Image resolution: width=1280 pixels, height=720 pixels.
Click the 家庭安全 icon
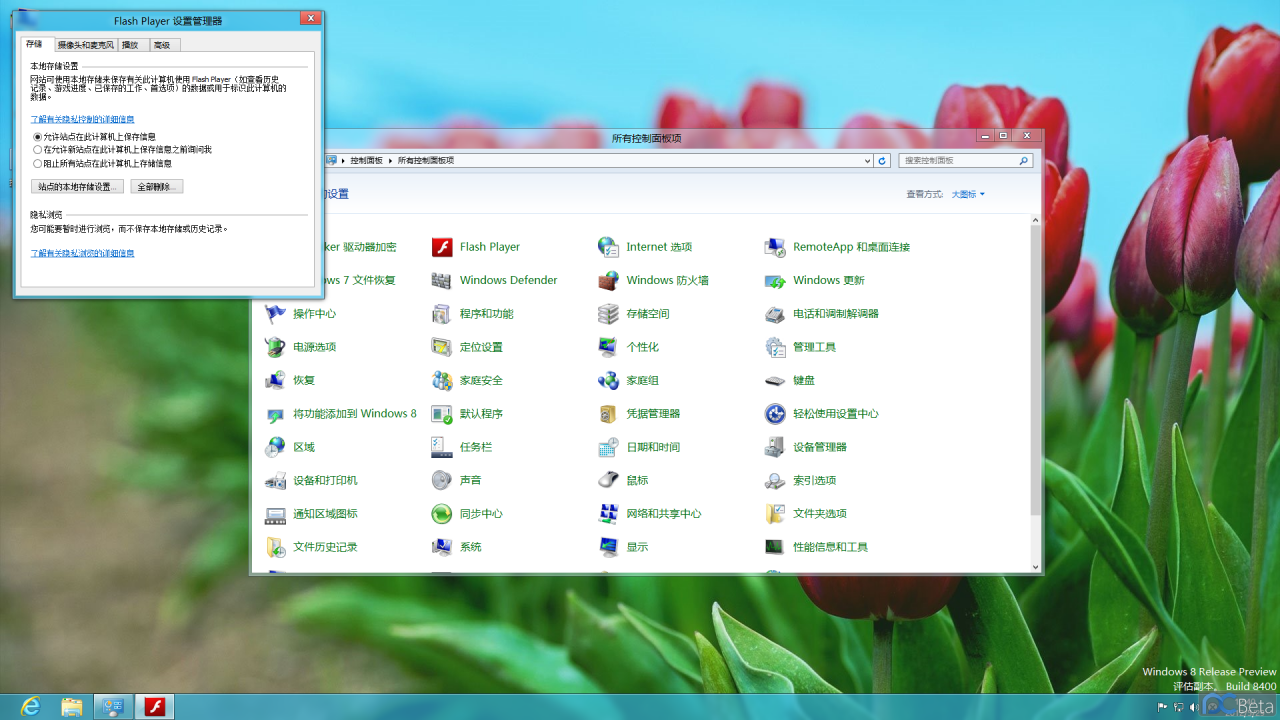(442, 380)
